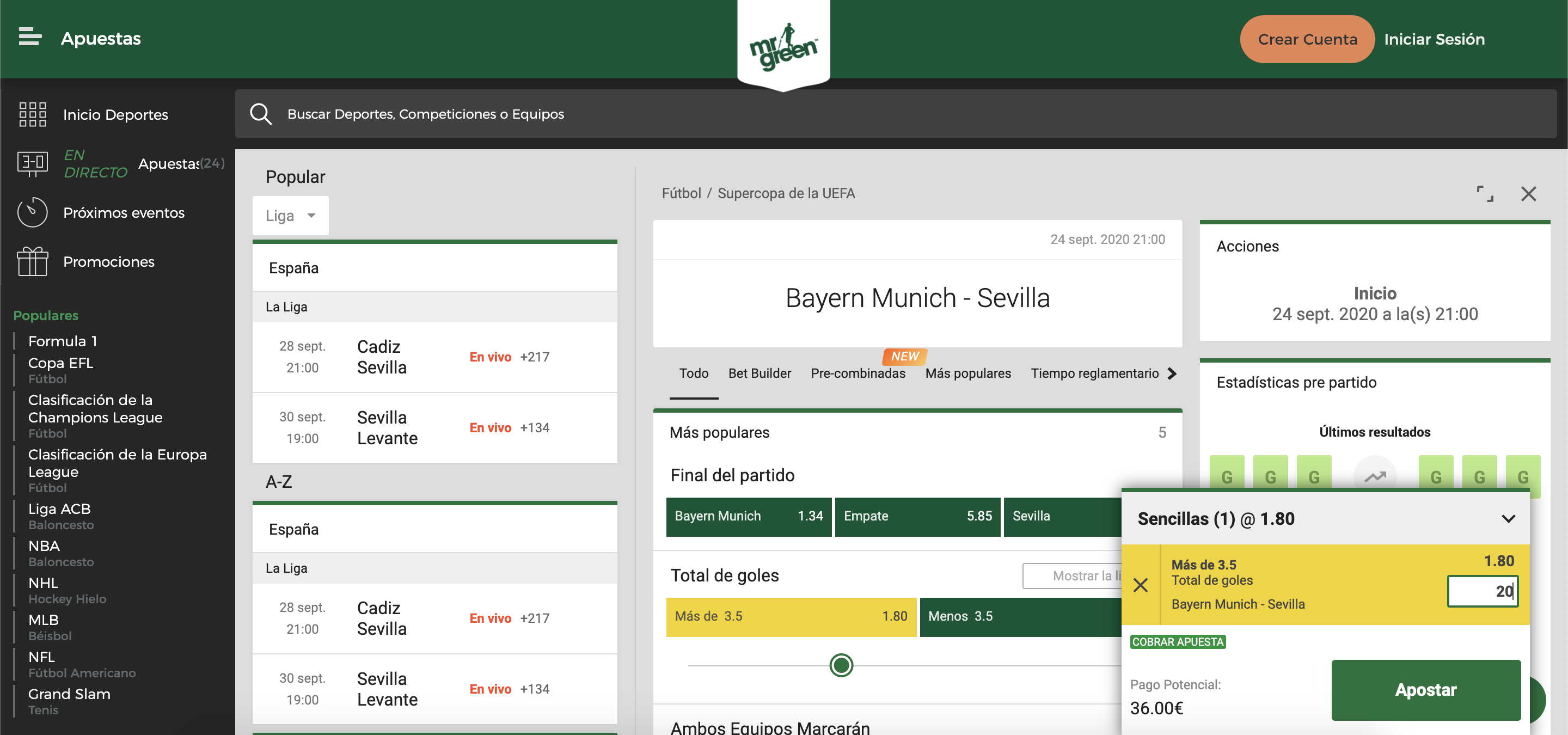Show more market tabs with the right arrow

[1172, 373]
